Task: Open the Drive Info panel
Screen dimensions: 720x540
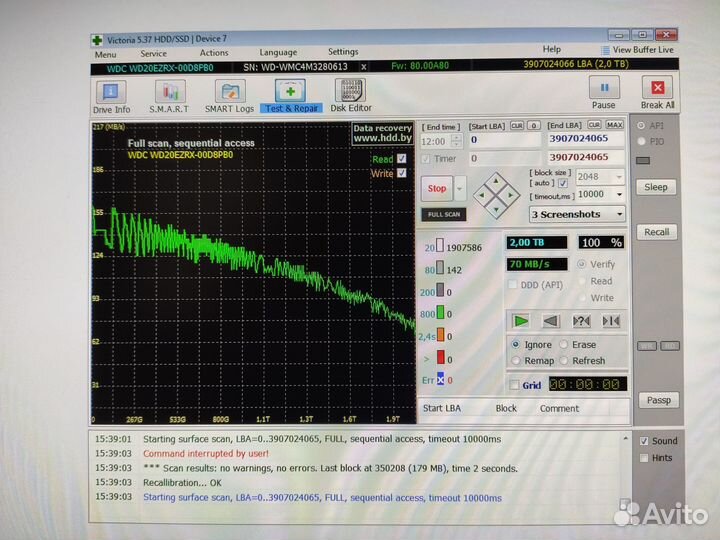Action: point(111,95)
